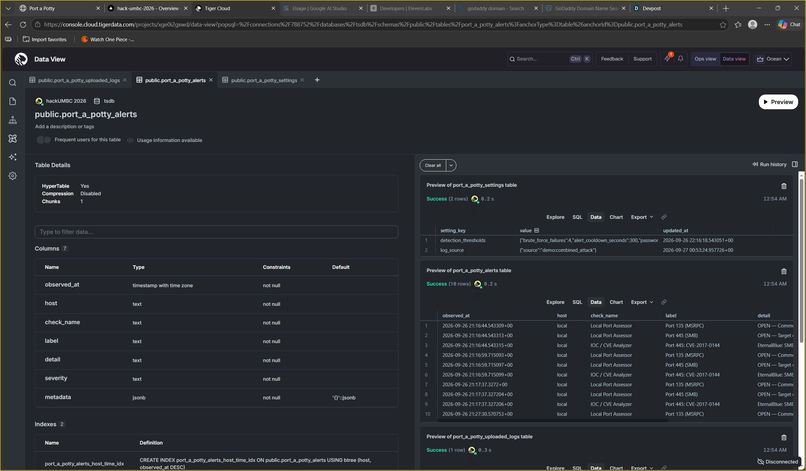Open Export dropdown in settings preview
Screen dimensions: 806x471
point(642,217)
